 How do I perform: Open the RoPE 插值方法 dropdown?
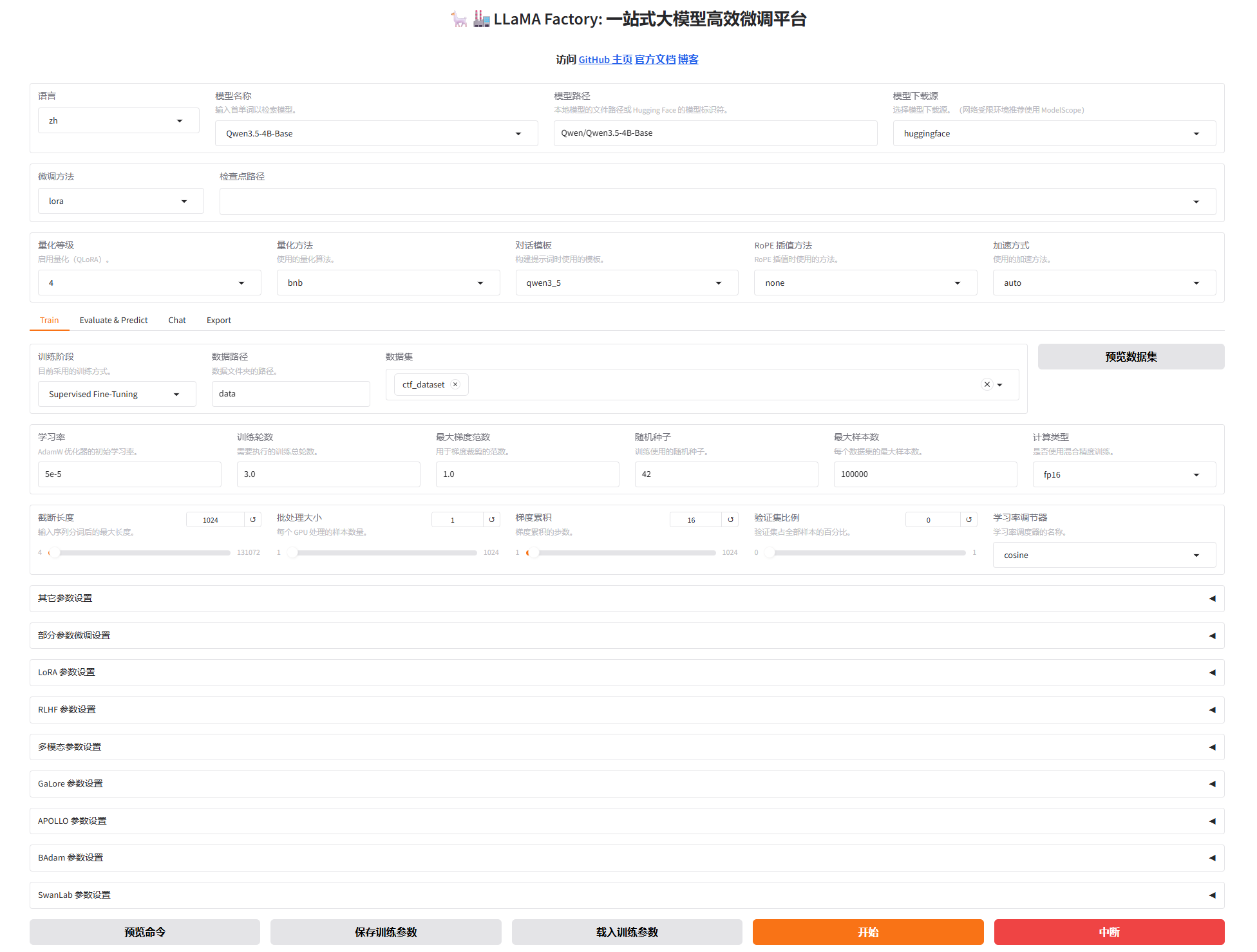coord(865,283)
